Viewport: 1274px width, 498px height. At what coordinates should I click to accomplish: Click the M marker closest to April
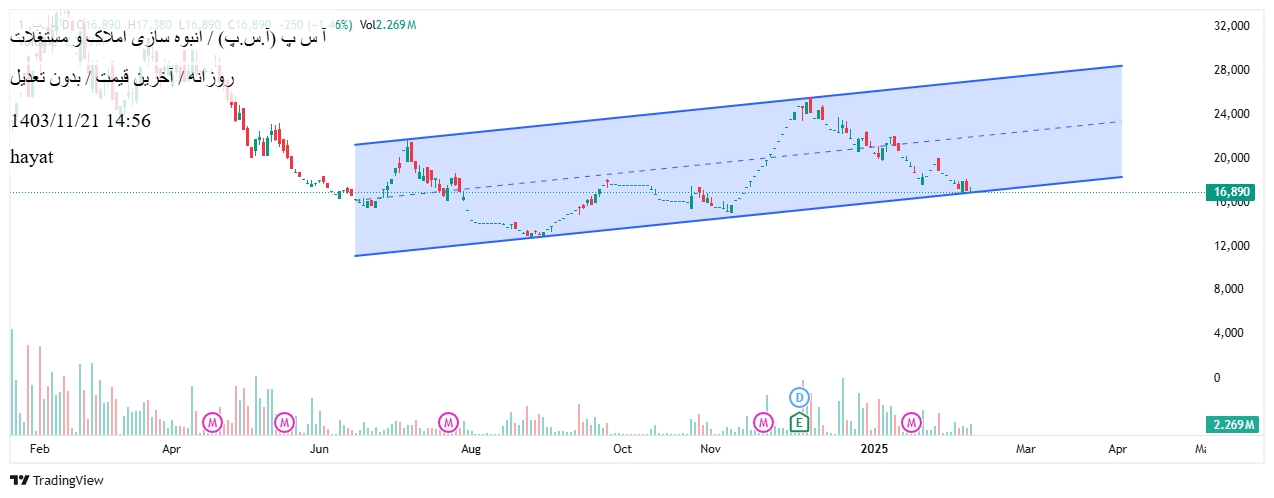tap(213, 423)
